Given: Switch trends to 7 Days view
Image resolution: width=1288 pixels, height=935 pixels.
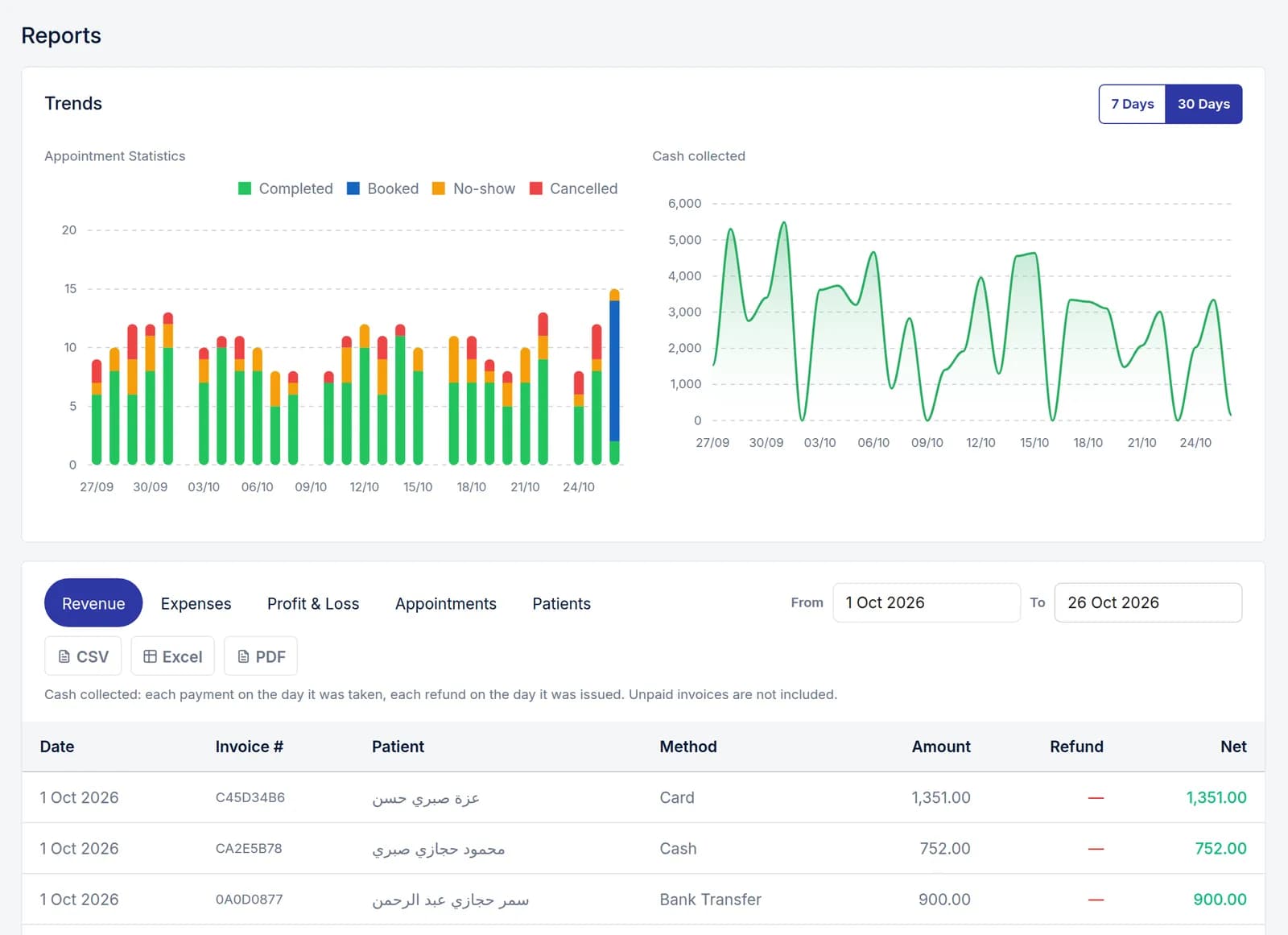Looking at the screenshot, I should [x=1132, y=104].
